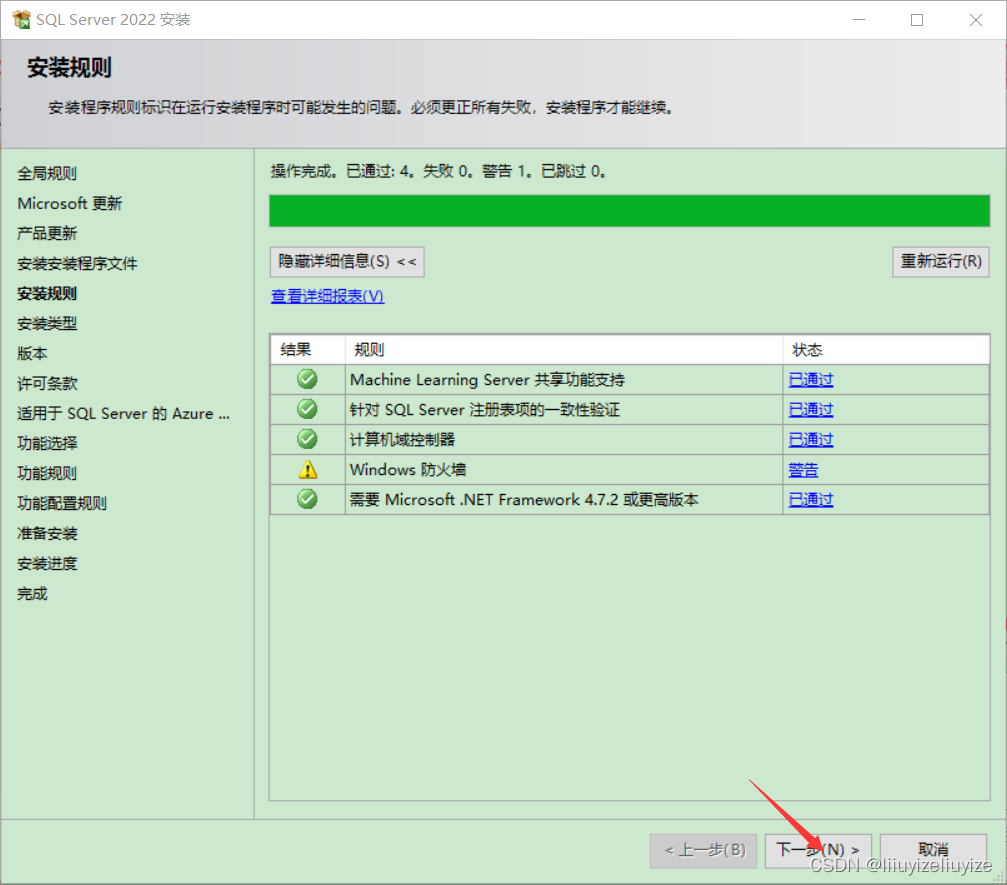Click green check icon for SQL Server 注册表项 row
The width and height of the screenshot is (1007, 885).
[x=308, y=409]
